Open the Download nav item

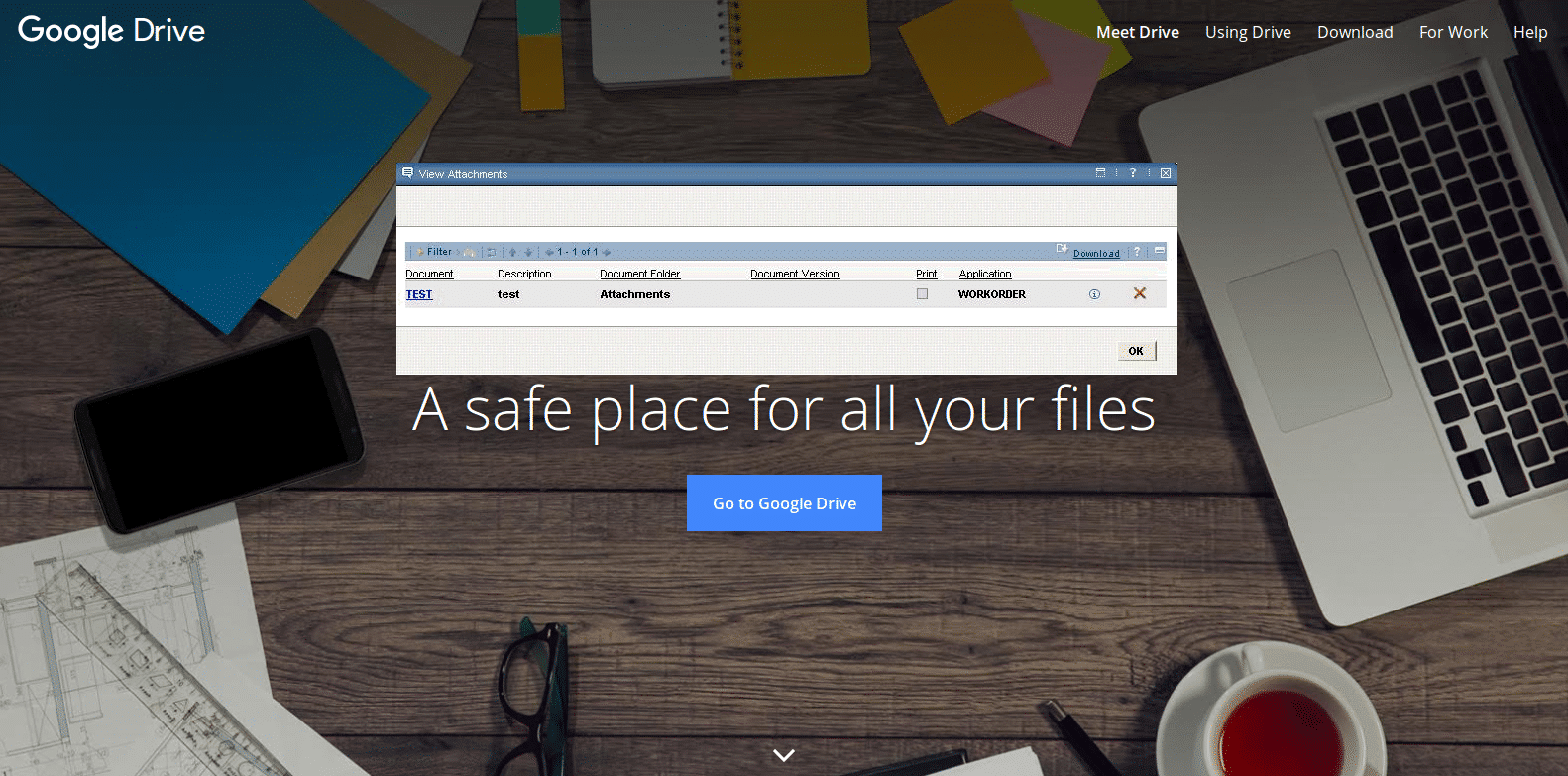[1355, 32]
